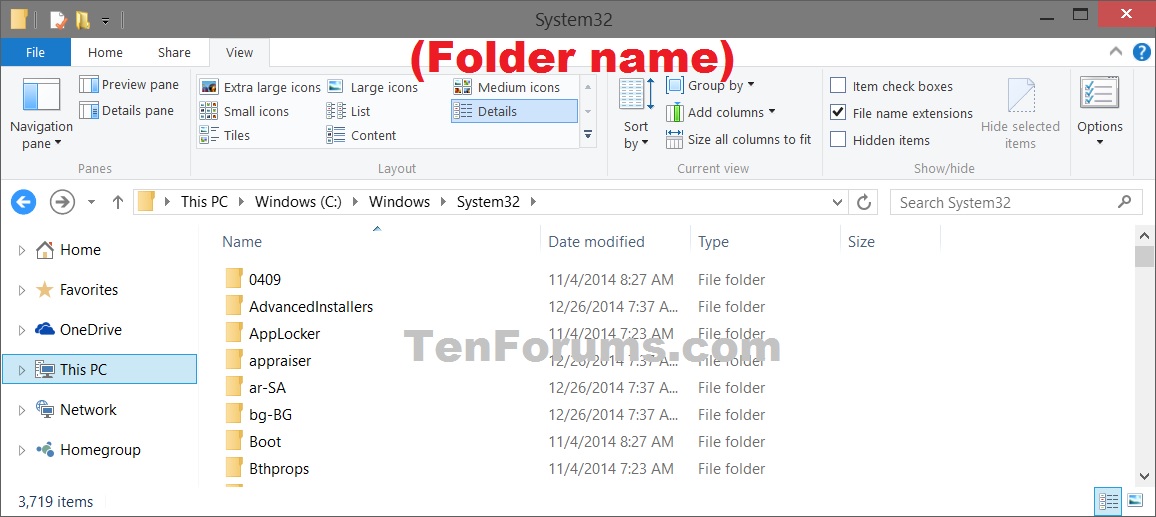Switch layout to Extra large icons
1156x517 pixels.
click(261, 87)
